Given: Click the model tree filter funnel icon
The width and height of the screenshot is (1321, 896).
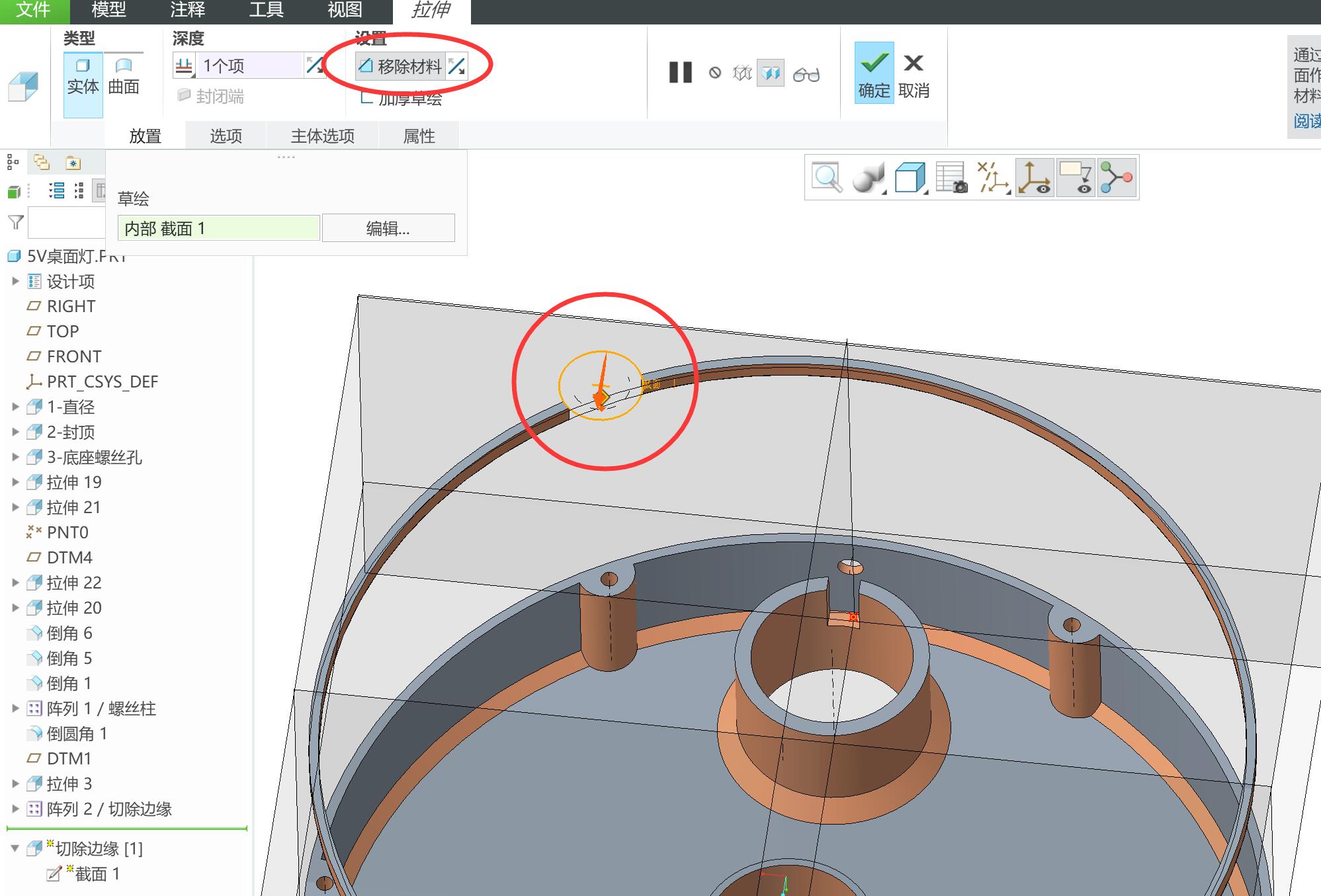Looking at the screenshot, I should tap(15, 223).
